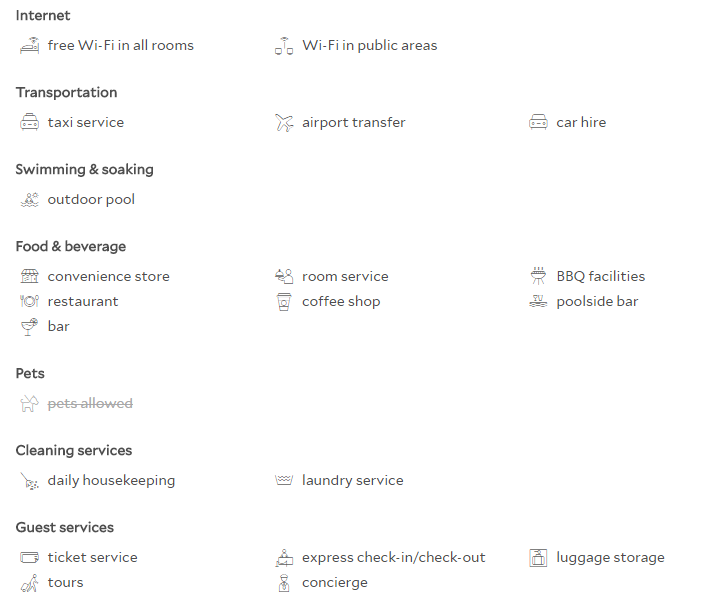
Task: Click the bar cocktail glass icon
Action: pyautogui.click(x=29, y=327)
